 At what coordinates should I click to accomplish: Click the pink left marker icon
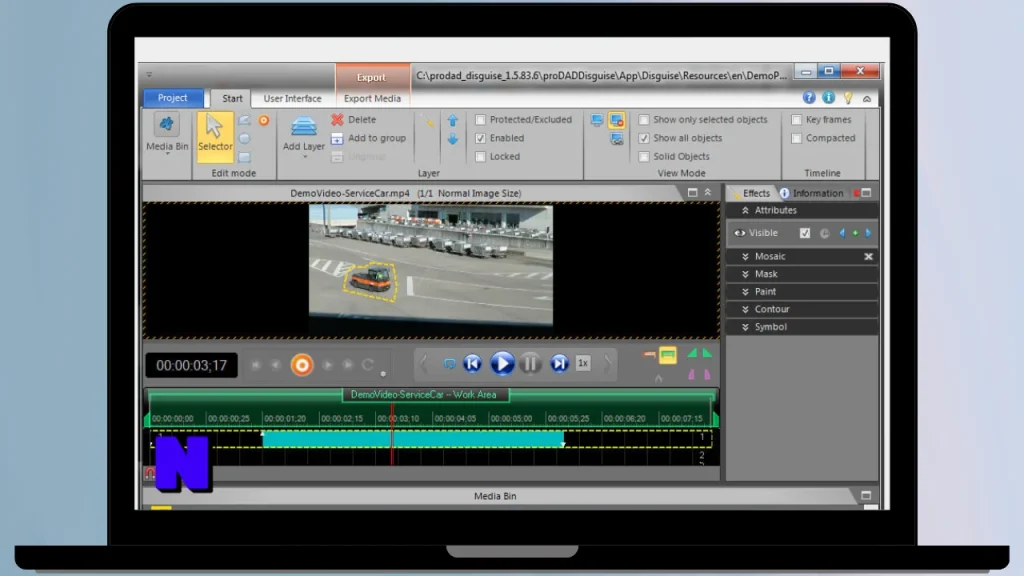click(692, 375)
